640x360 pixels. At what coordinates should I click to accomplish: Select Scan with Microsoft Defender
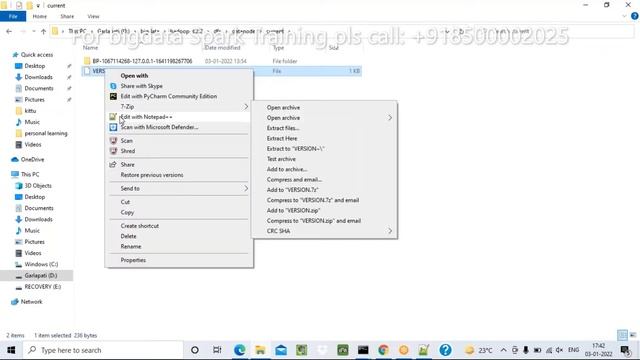point(179,127)
